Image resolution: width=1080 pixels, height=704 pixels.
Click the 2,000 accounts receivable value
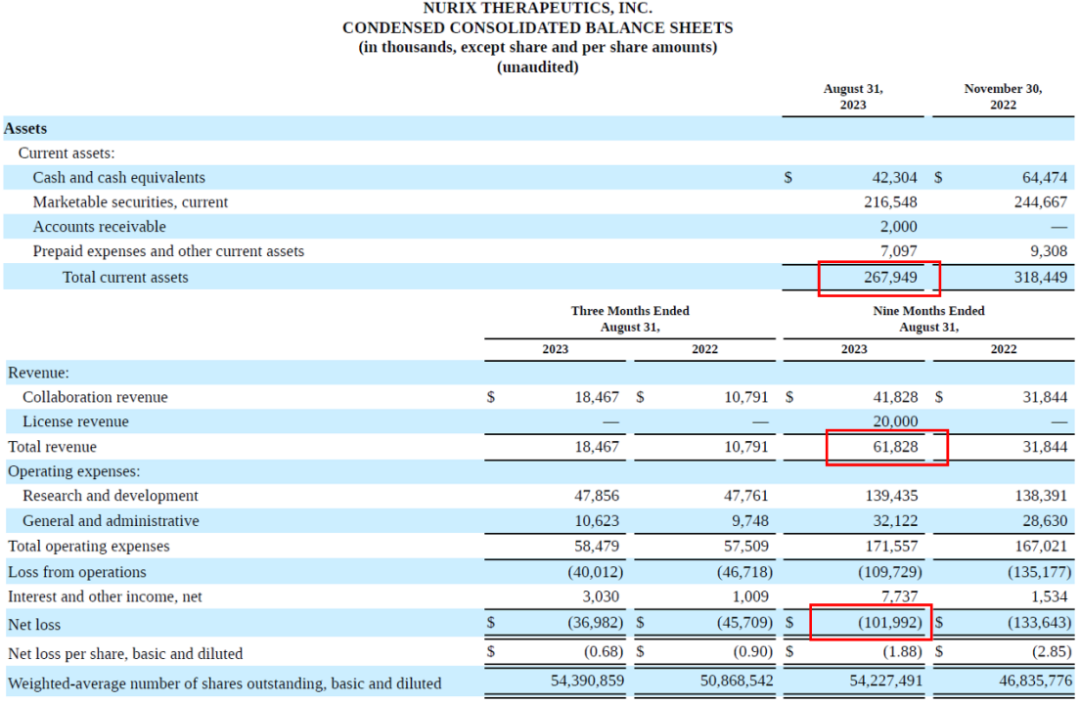[x=898, y=227]
